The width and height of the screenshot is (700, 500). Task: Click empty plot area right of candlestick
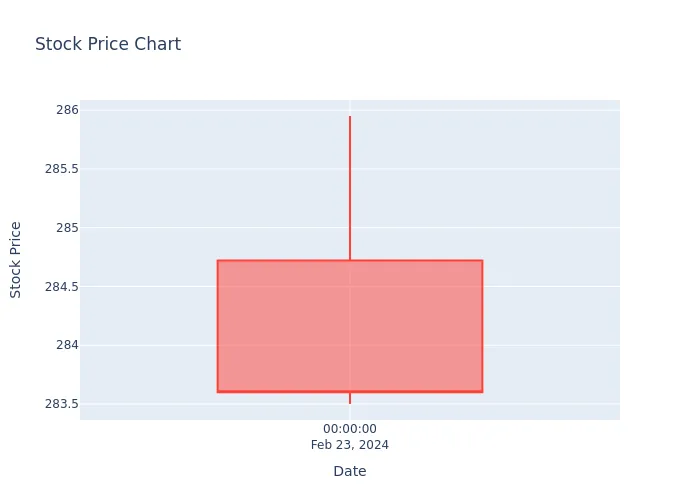[552, 260]
